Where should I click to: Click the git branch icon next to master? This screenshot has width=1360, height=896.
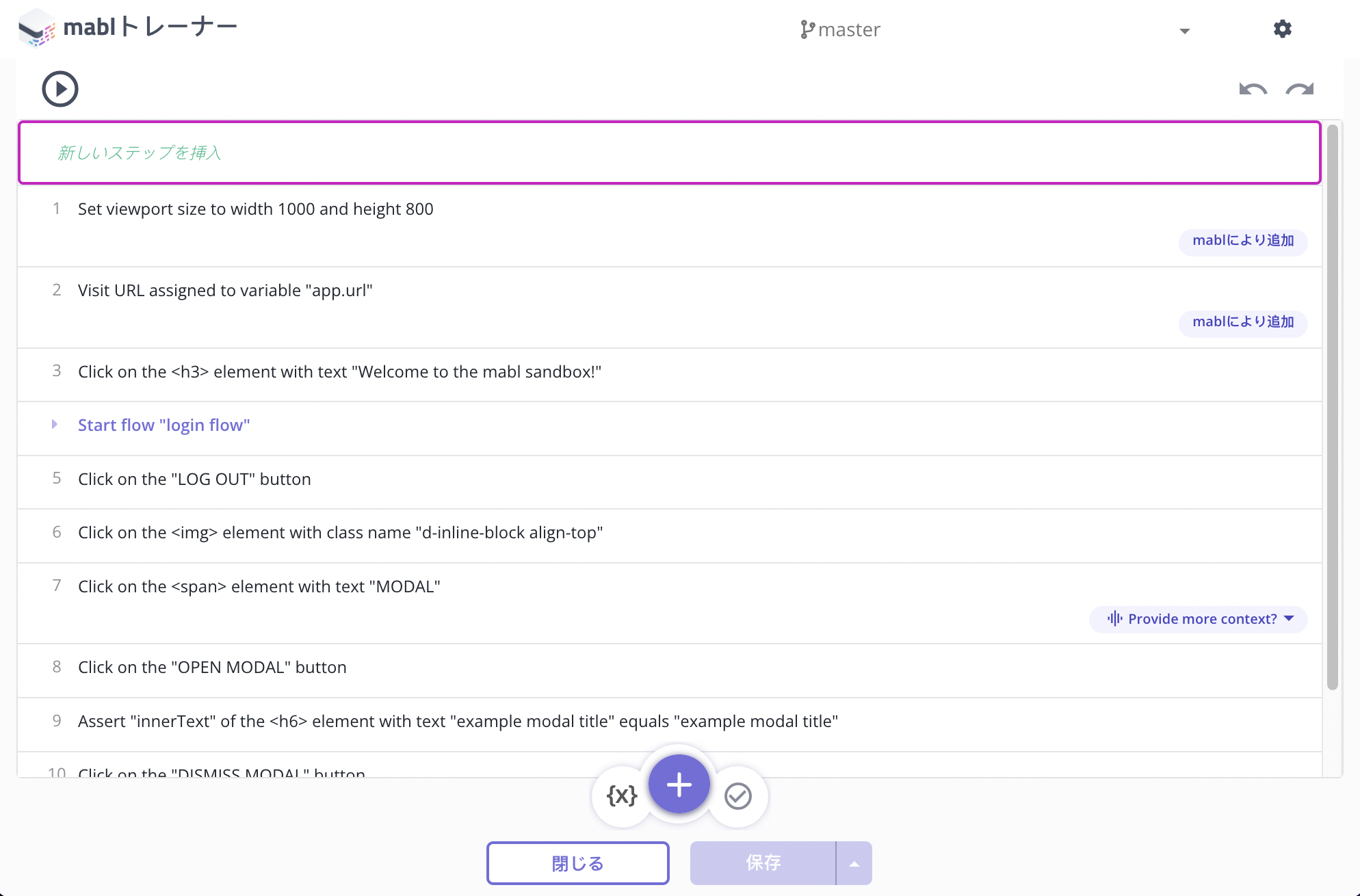coord(807,29)
